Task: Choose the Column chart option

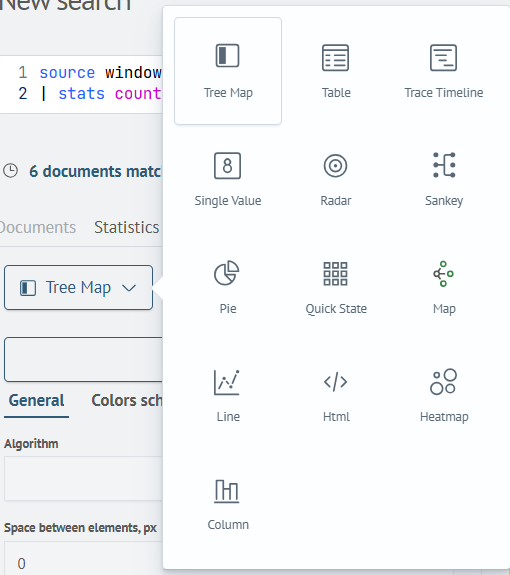Action: pos(228,503)
